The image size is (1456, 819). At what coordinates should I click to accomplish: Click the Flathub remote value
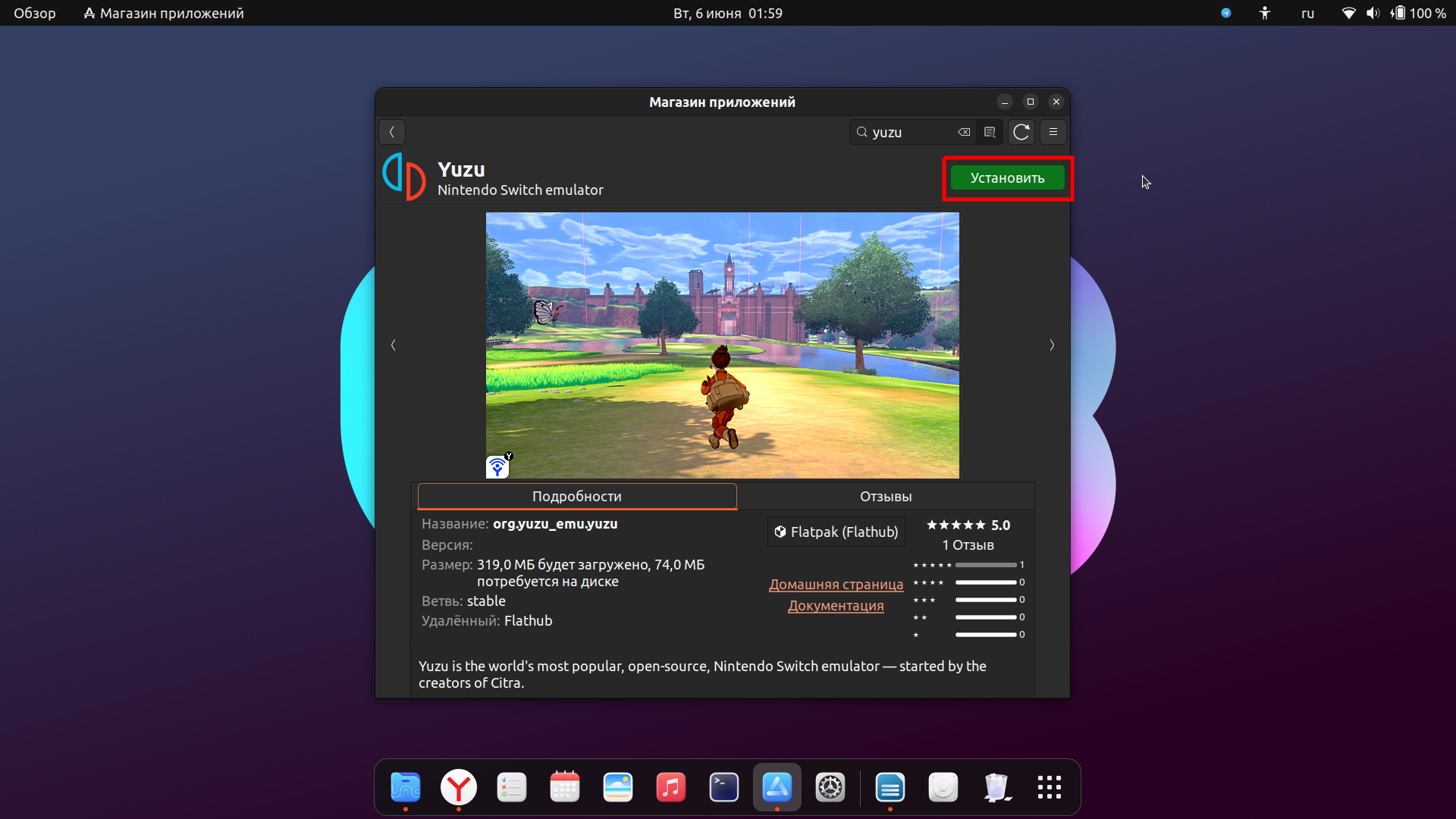point(529,620)
